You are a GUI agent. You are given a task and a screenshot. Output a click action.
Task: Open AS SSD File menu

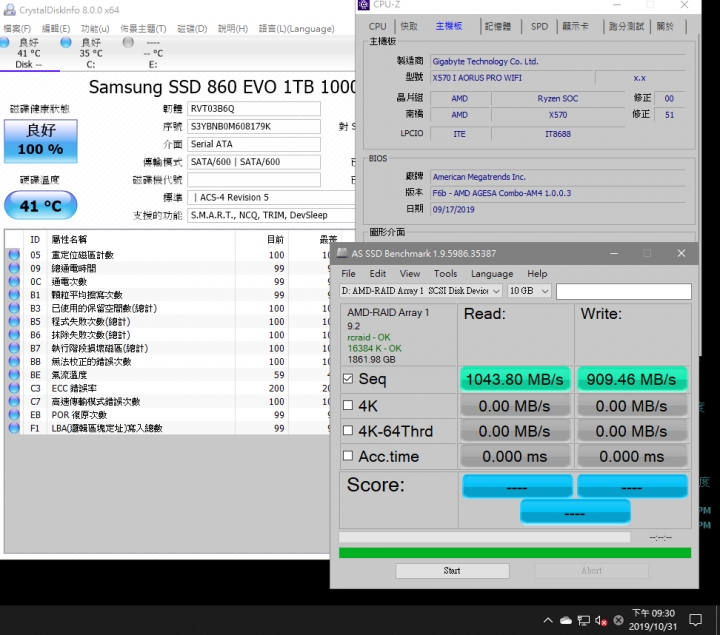(x=348, y=274)
